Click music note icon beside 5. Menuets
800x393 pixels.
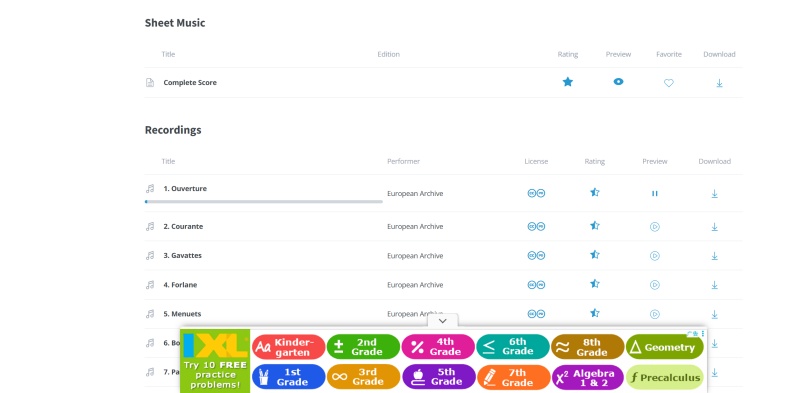click(150, 314)
